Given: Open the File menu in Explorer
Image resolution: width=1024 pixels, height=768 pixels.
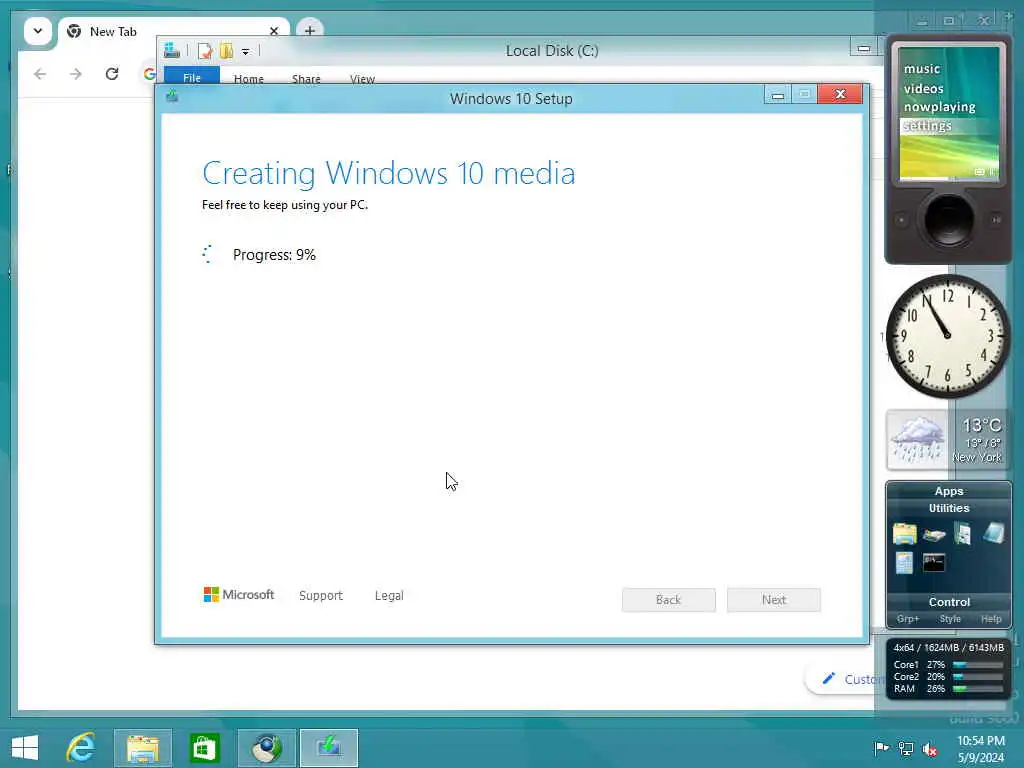Looking at the screenshot, I should [x=192, y=77].
